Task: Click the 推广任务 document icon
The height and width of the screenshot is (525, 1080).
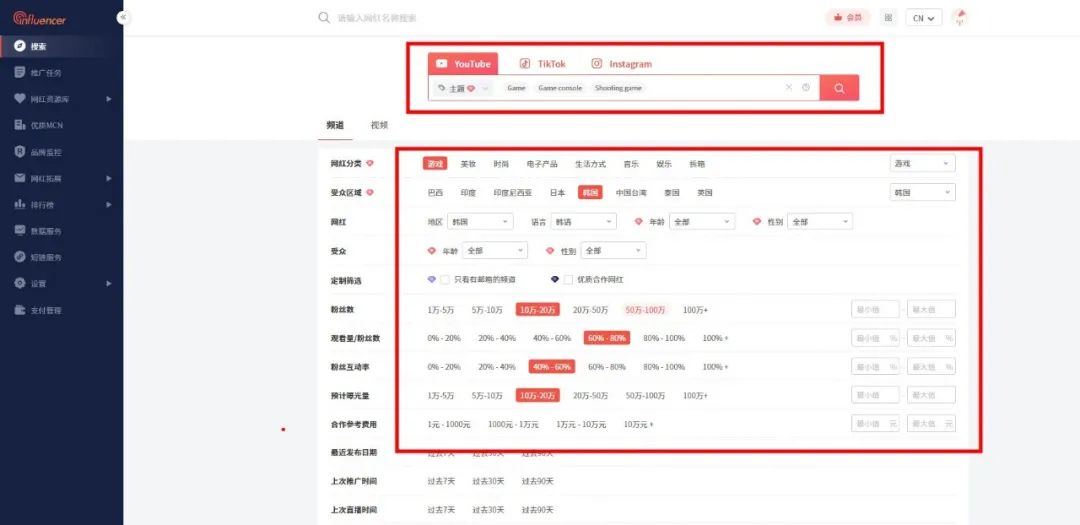Action: (x=20, y=72)
